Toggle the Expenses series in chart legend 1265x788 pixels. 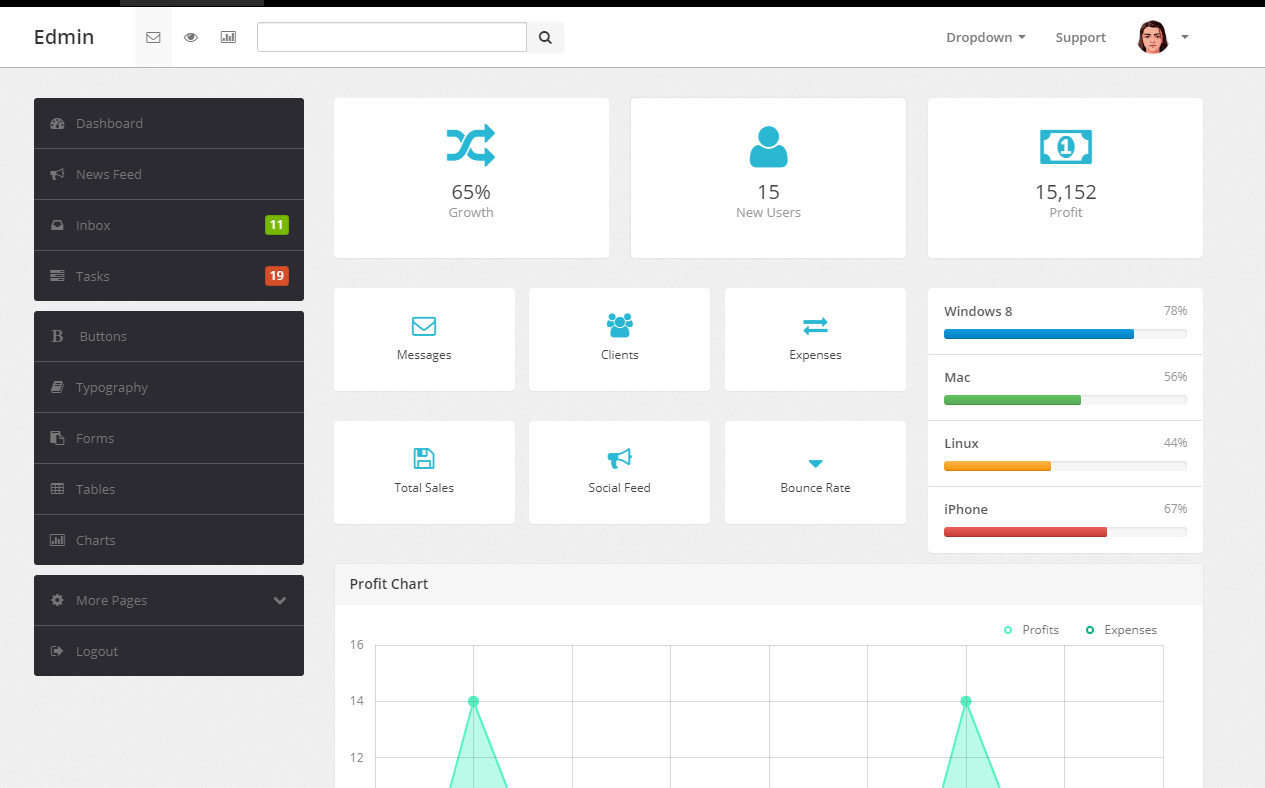pyautogui.click(x=1122, y=630)
